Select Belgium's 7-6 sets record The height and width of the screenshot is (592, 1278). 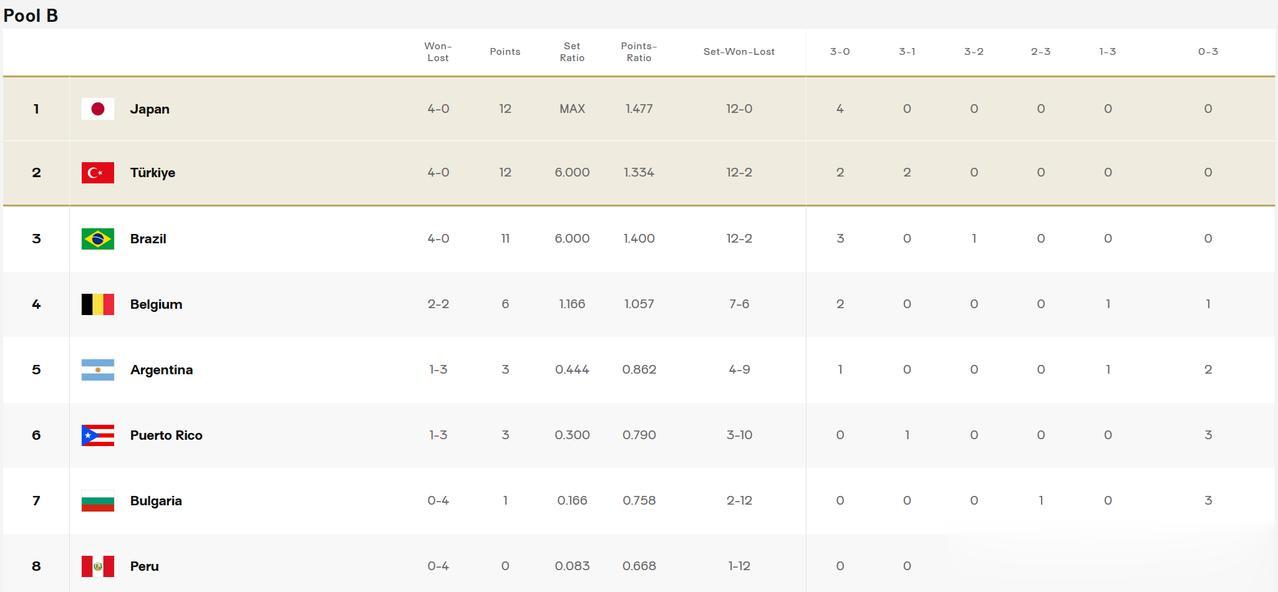[x=739, y=304]
